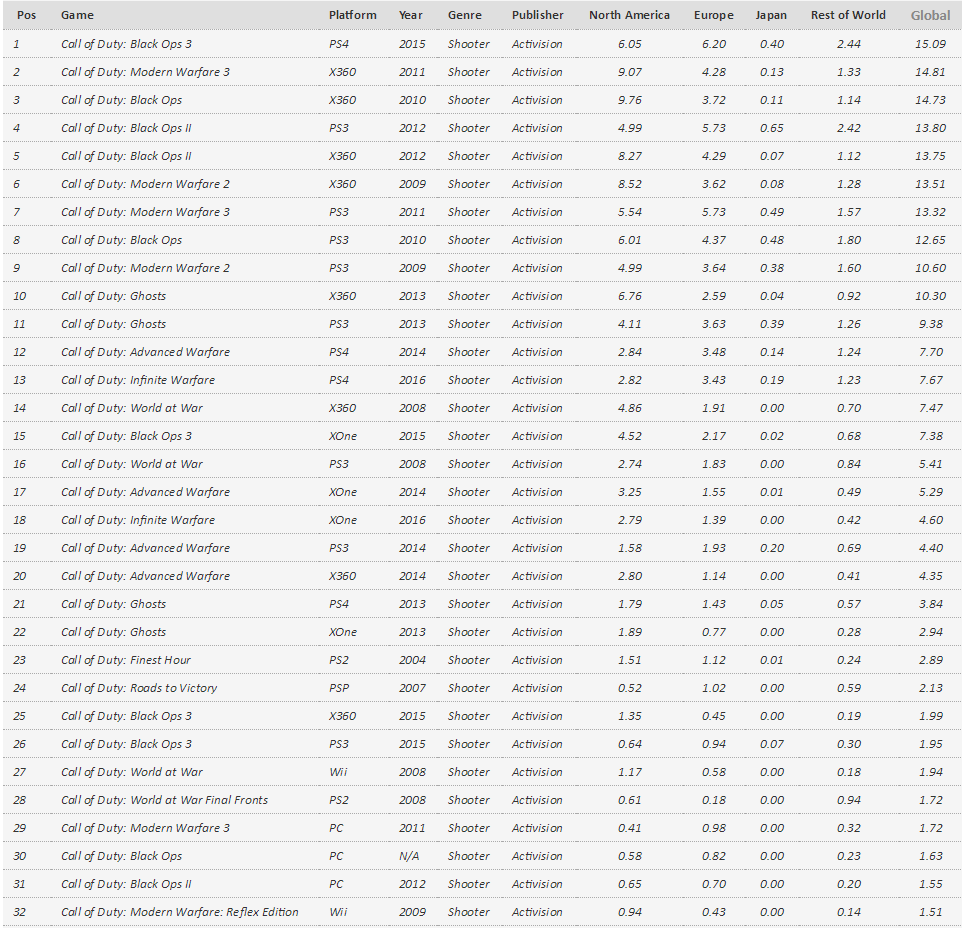The width and height of the screenshot is (962, 928).
Task: Click Global sales value 13.51
Action: point(930,184)
